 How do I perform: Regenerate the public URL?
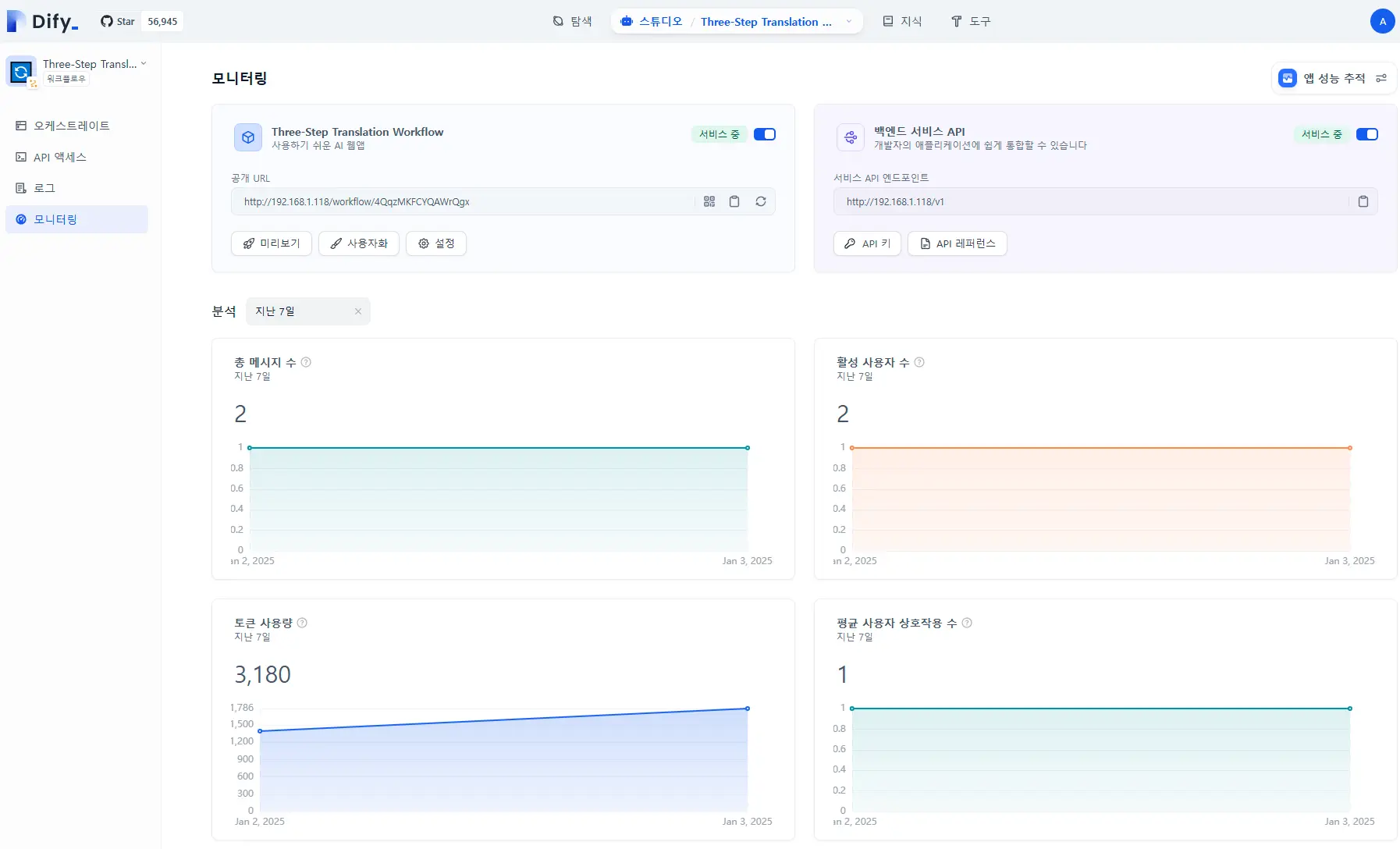click(760, 201)
